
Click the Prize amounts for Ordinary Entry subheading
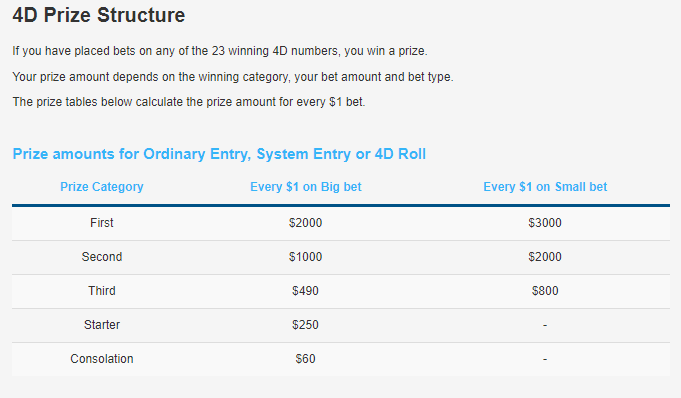[x=219, y=154]
